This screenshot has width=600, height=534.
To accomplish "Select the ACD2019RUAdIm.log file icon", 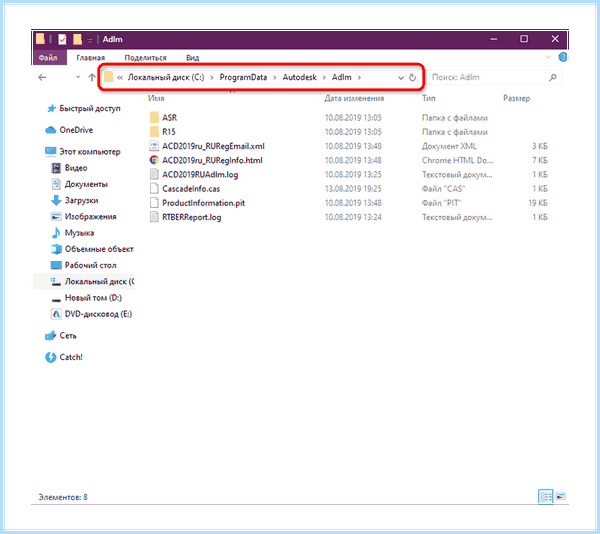I will point(154,174).
